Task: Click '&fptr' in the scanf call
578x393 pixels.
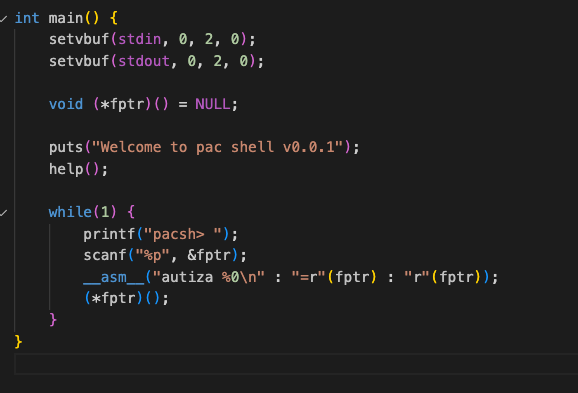Action: tap(209, 255)
